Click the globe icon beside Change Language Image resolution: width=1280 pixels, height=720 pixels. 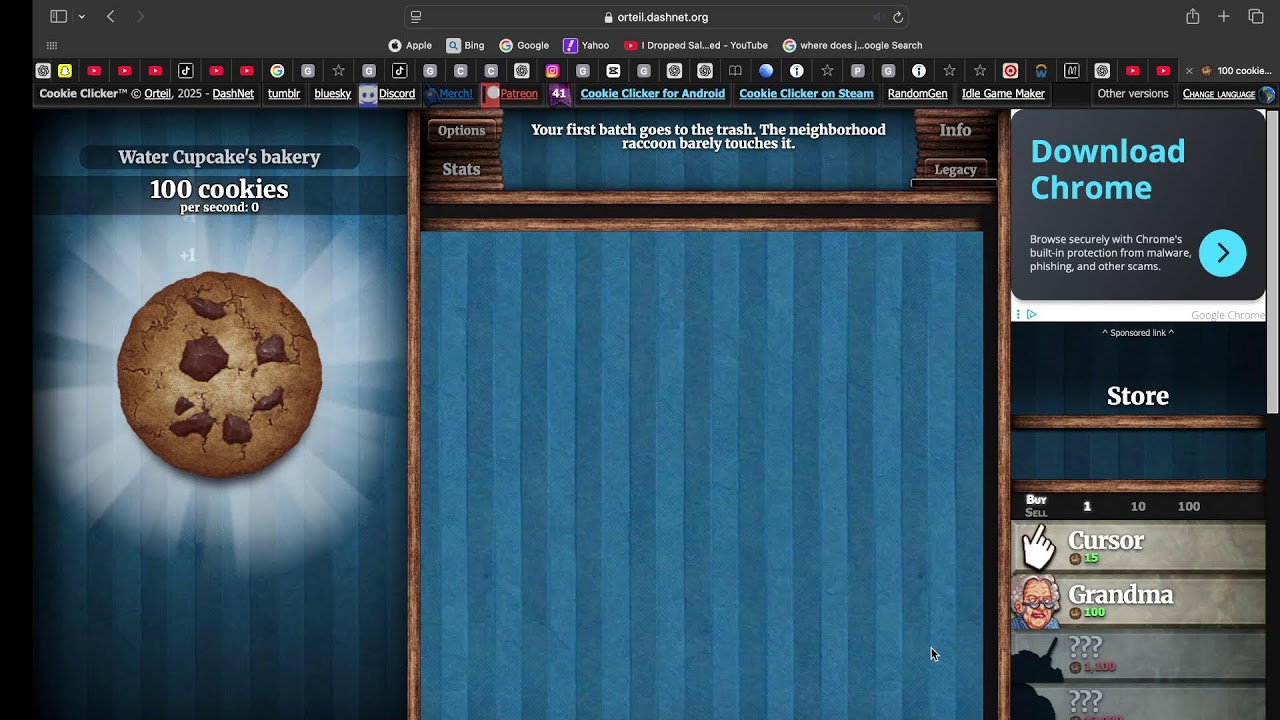pyautogui.click(x=1267, y=94)
